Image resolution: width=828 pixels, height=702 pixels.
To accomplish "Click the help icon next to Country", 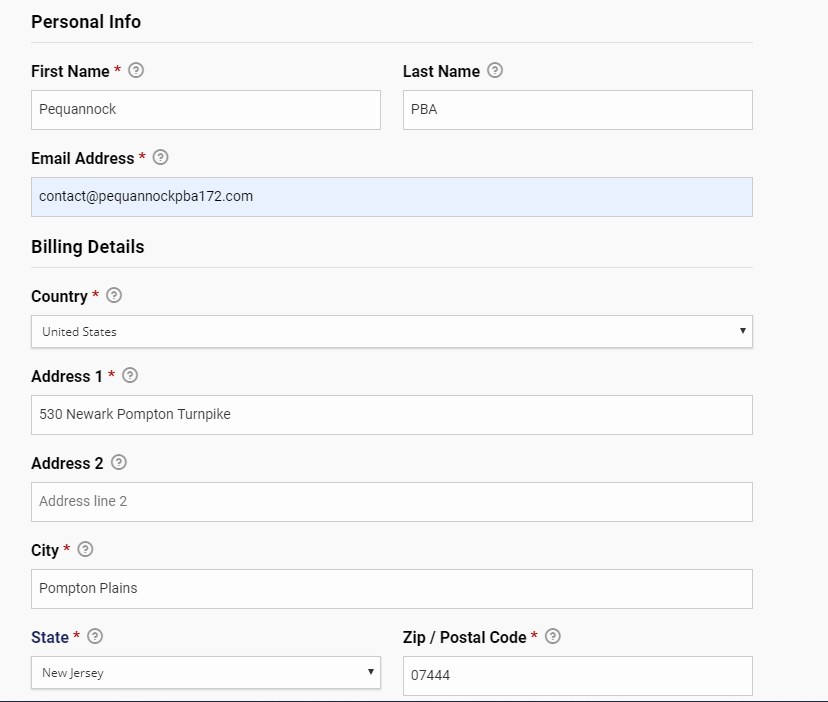I will tap(114, 296).
